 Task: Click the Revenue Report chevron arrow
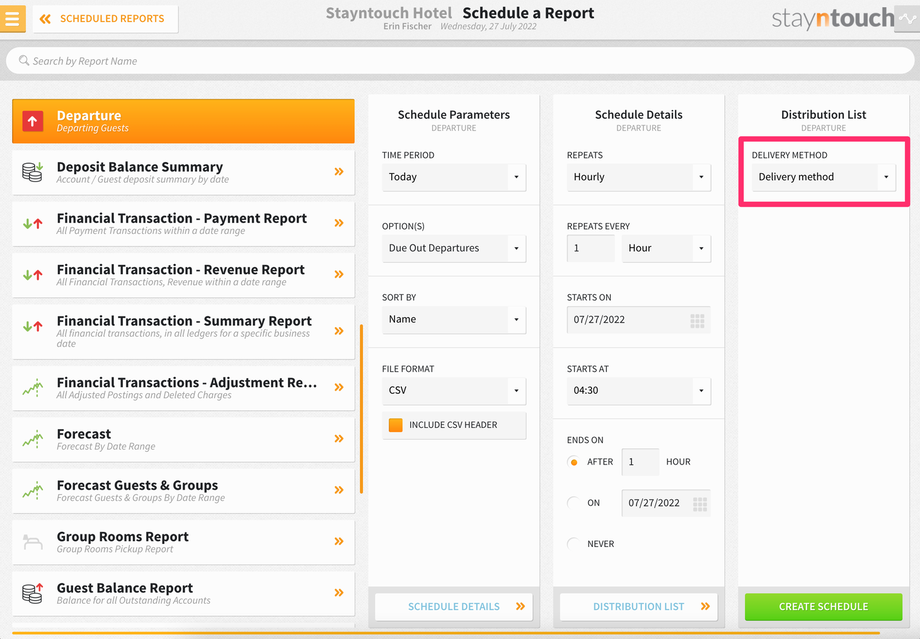(x=339, y=274)
